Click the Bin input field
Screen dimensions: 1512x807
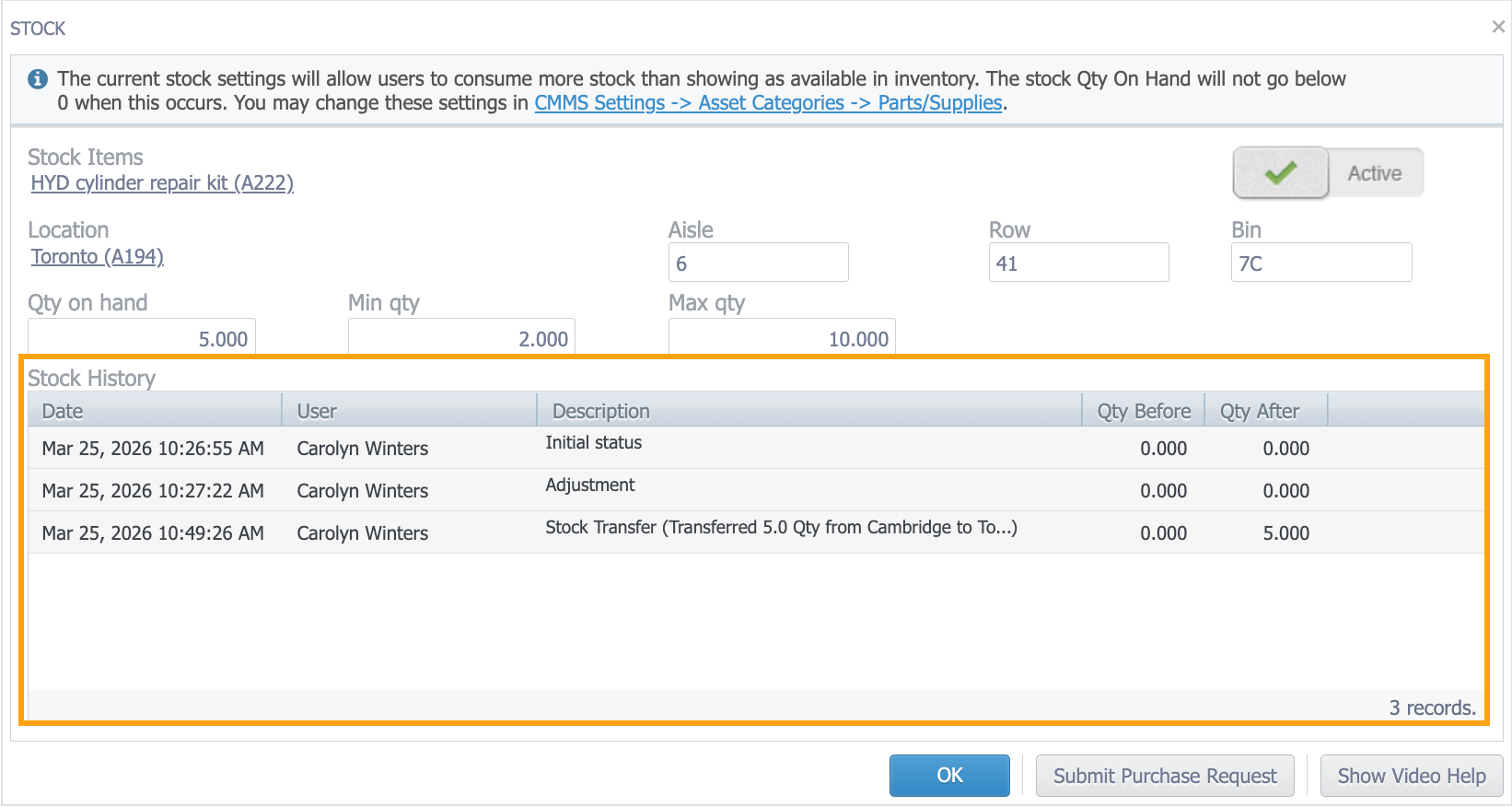(x=1320, y=263)
